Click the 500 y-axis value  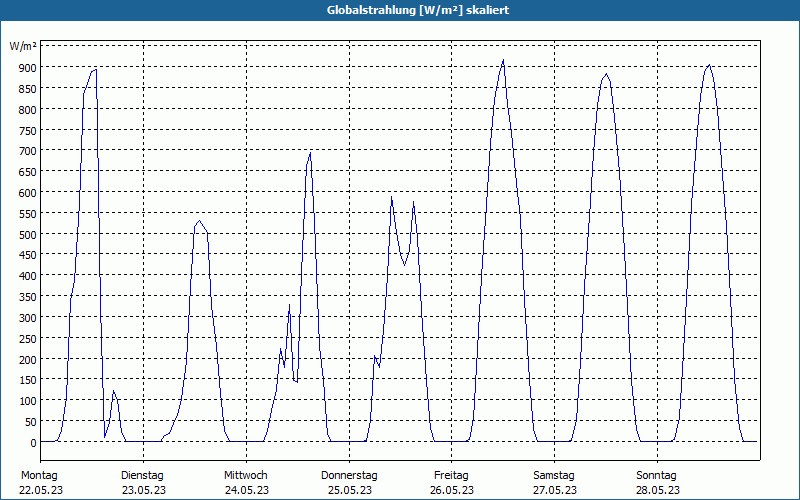tap(28, 235)
